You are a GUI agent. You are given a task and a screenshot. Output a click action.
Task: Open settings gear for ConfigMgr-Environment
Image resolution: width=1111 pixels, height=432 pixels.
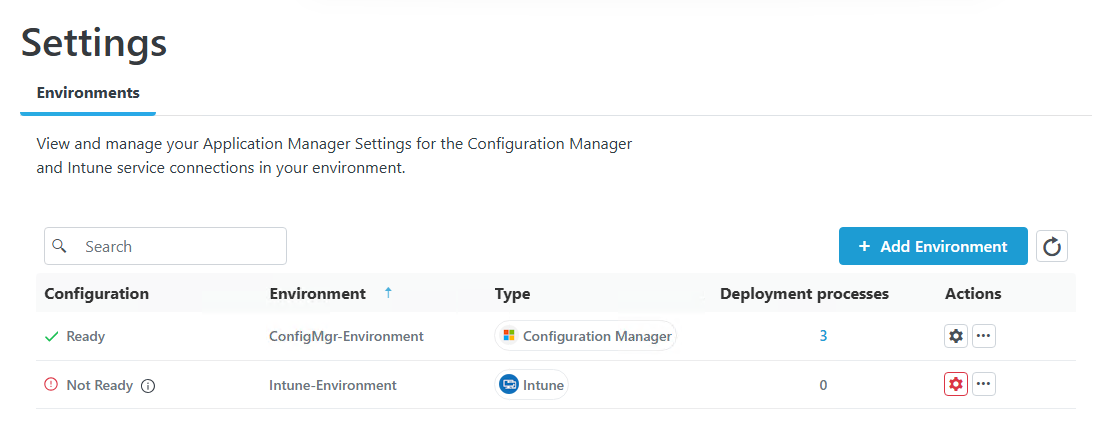(x=956, y=336)
